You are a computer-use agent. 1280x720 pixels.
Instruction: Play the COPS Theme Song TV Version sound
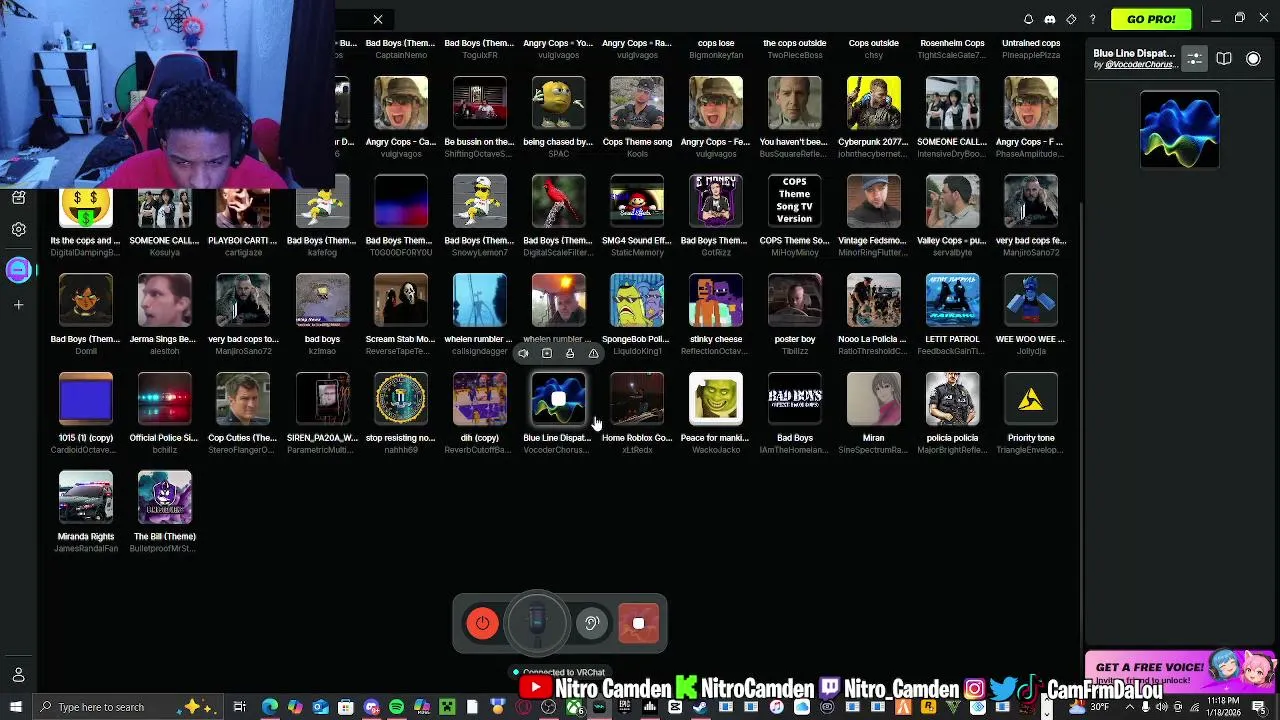point(795,202)
